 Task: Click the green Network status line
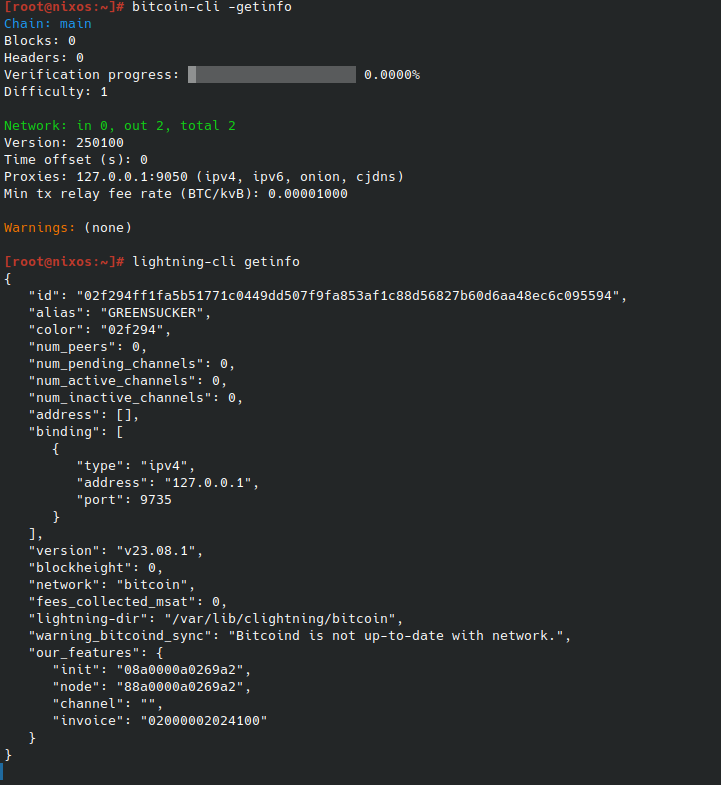[x=120, y=126]
